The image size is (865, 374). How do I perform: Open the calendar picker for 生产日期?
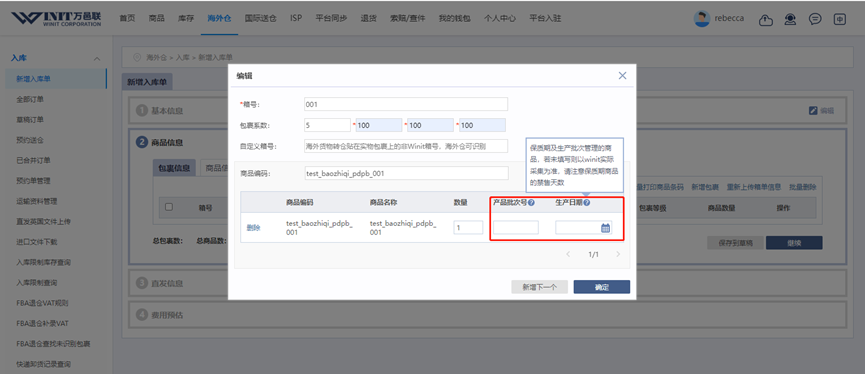605,228
